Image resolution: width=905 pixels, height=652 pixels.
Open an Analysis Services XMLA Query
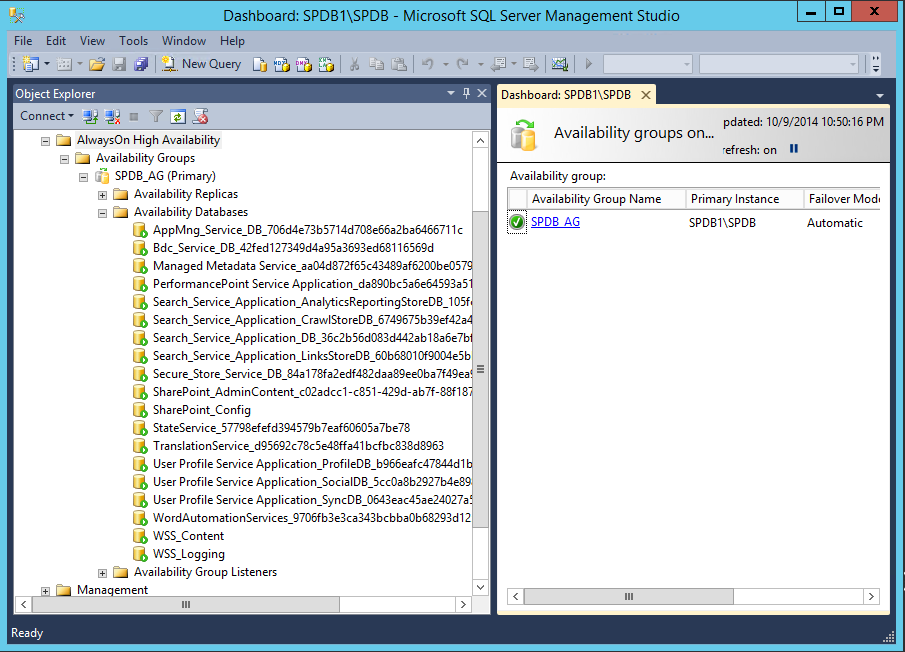point(326,64)
